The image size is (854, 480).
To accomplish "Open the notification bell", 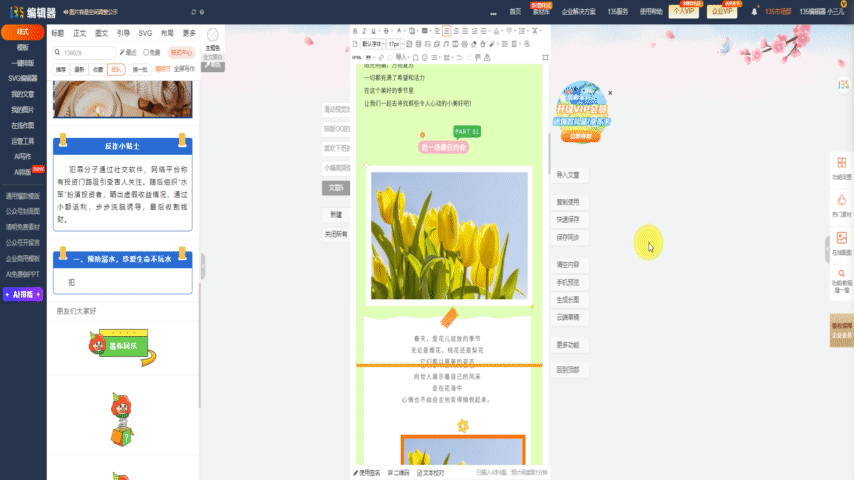I will coord(754,11).
